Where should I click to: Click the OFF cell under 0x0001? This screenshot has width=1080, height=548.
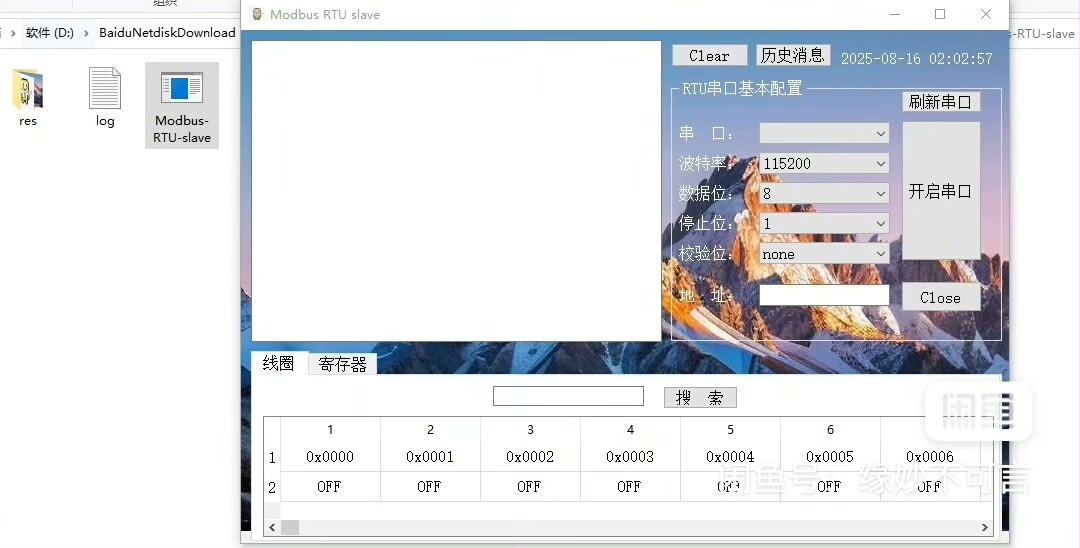pyautogui.click(x=430, y=487)
